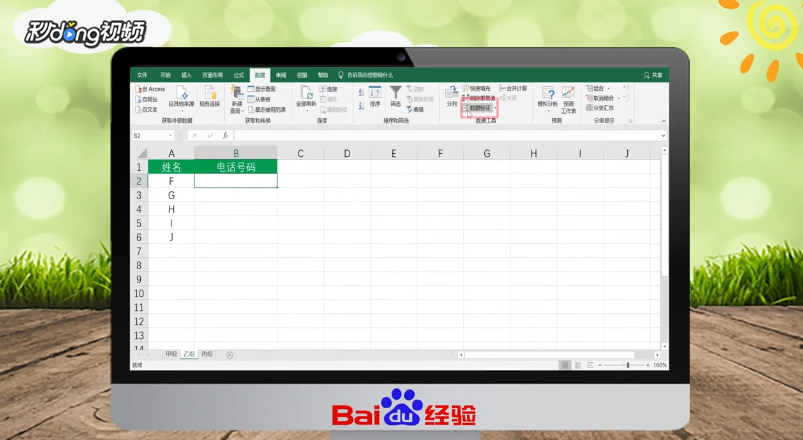Click the zoom slider handle
Image resolution: width=803 pixels, height=440 pixels.
tap(628, 365)
